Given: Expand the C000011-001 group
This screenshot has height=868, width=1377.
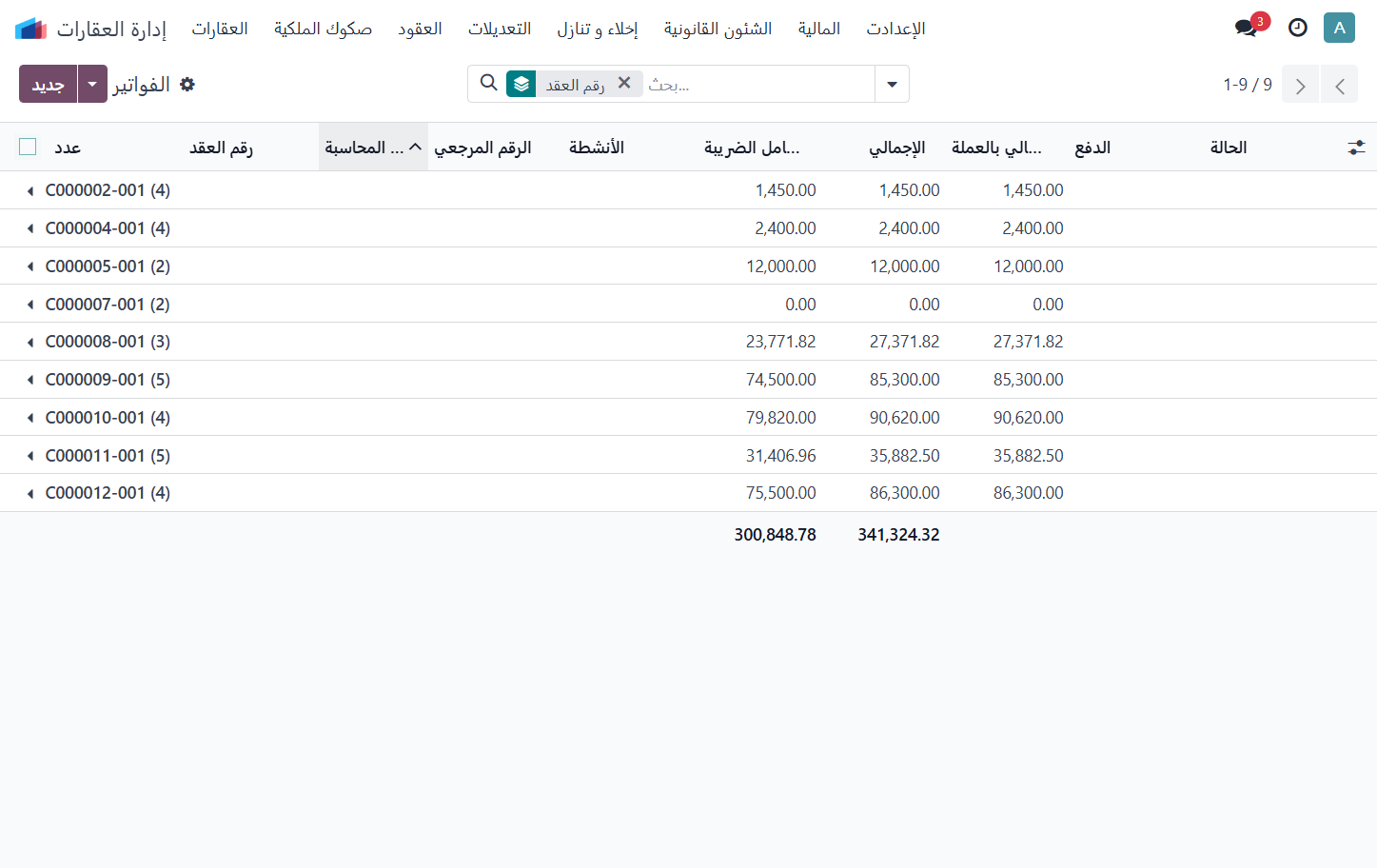Looking at the screenshot, I should [688, 455].
